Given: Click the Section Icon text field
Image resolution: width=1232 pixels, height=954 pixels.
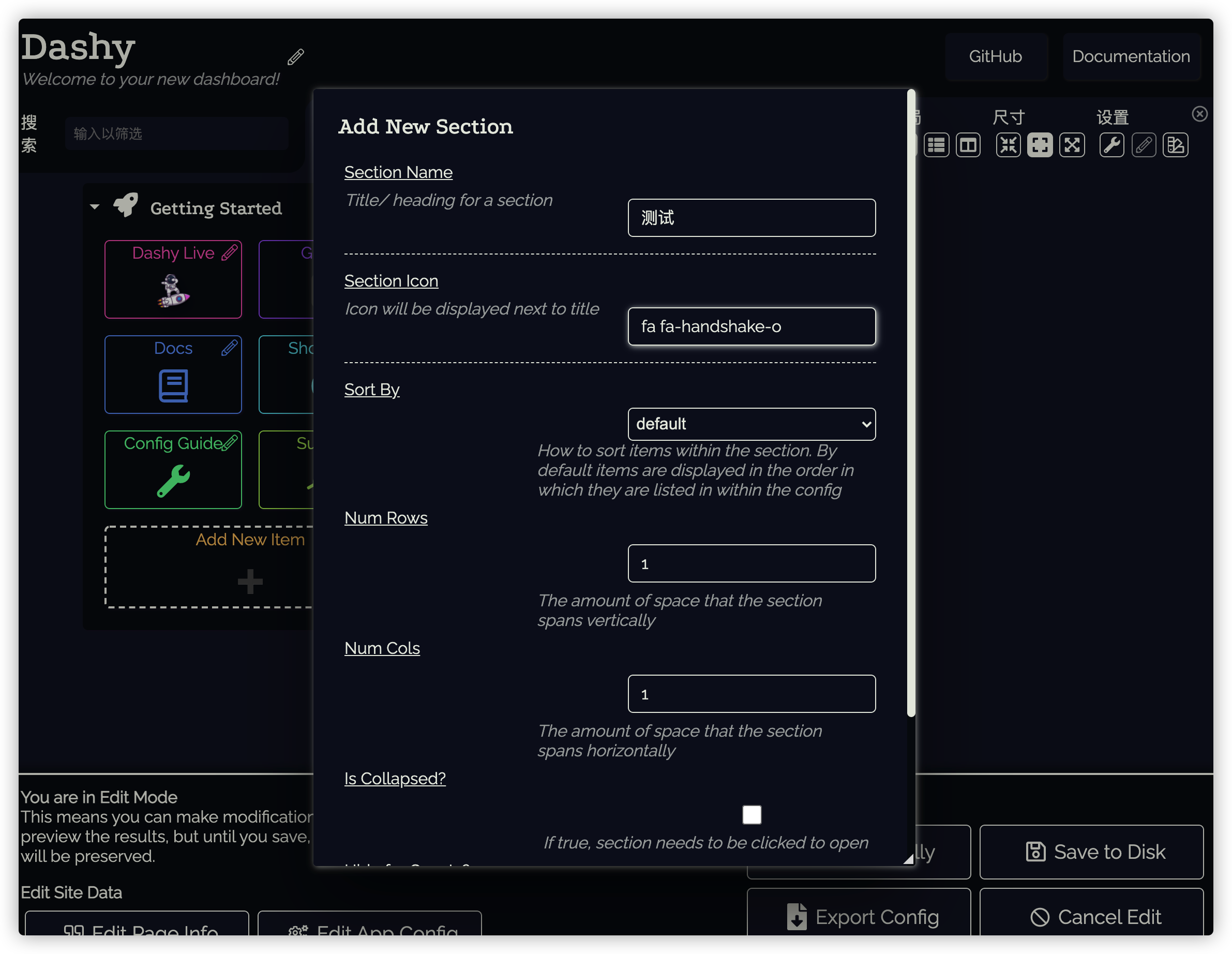Looking at the screenshot, I should tap(752, 326).
